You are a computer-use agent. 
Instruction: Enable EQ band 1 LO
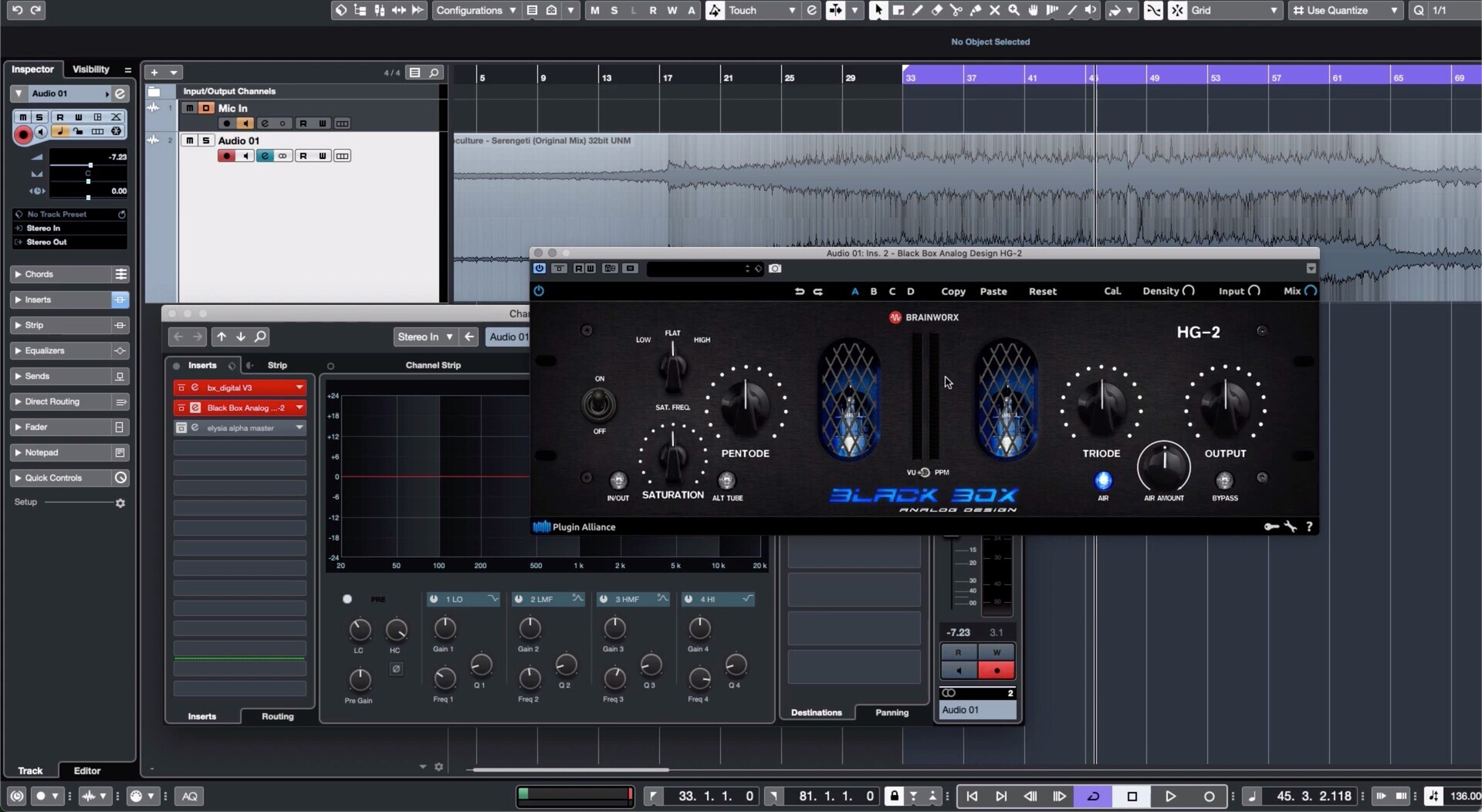click(x=434, y=599)
